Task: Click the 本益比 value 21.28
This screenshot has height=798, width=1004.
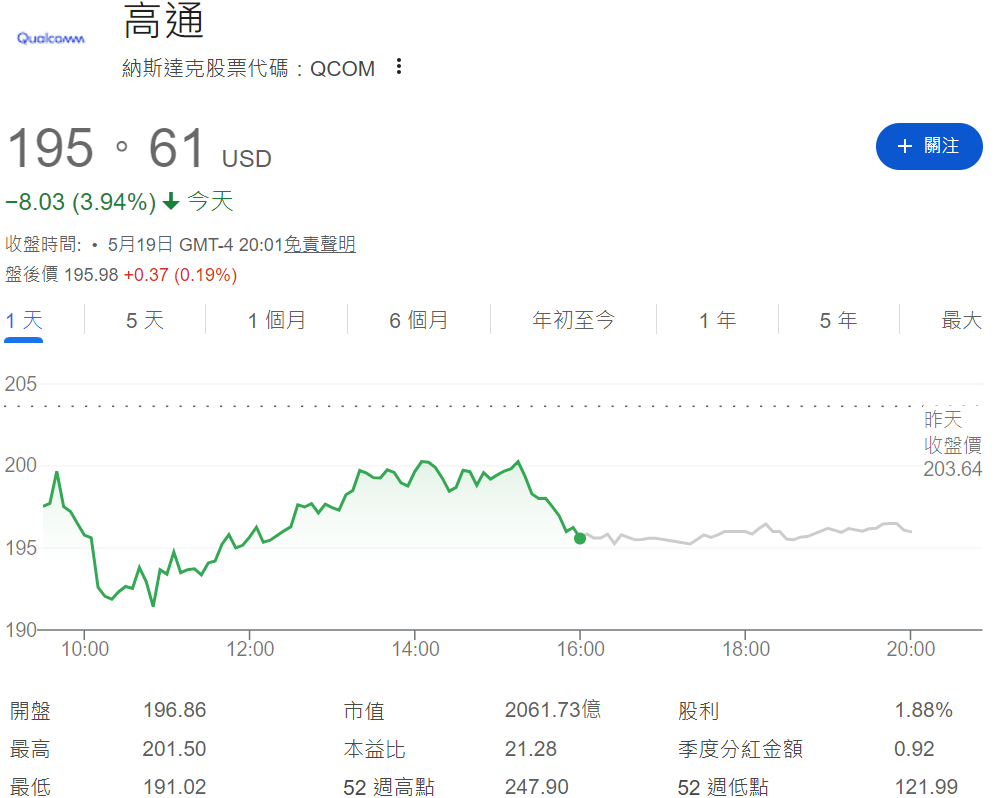Action: (x=531, y=749)
